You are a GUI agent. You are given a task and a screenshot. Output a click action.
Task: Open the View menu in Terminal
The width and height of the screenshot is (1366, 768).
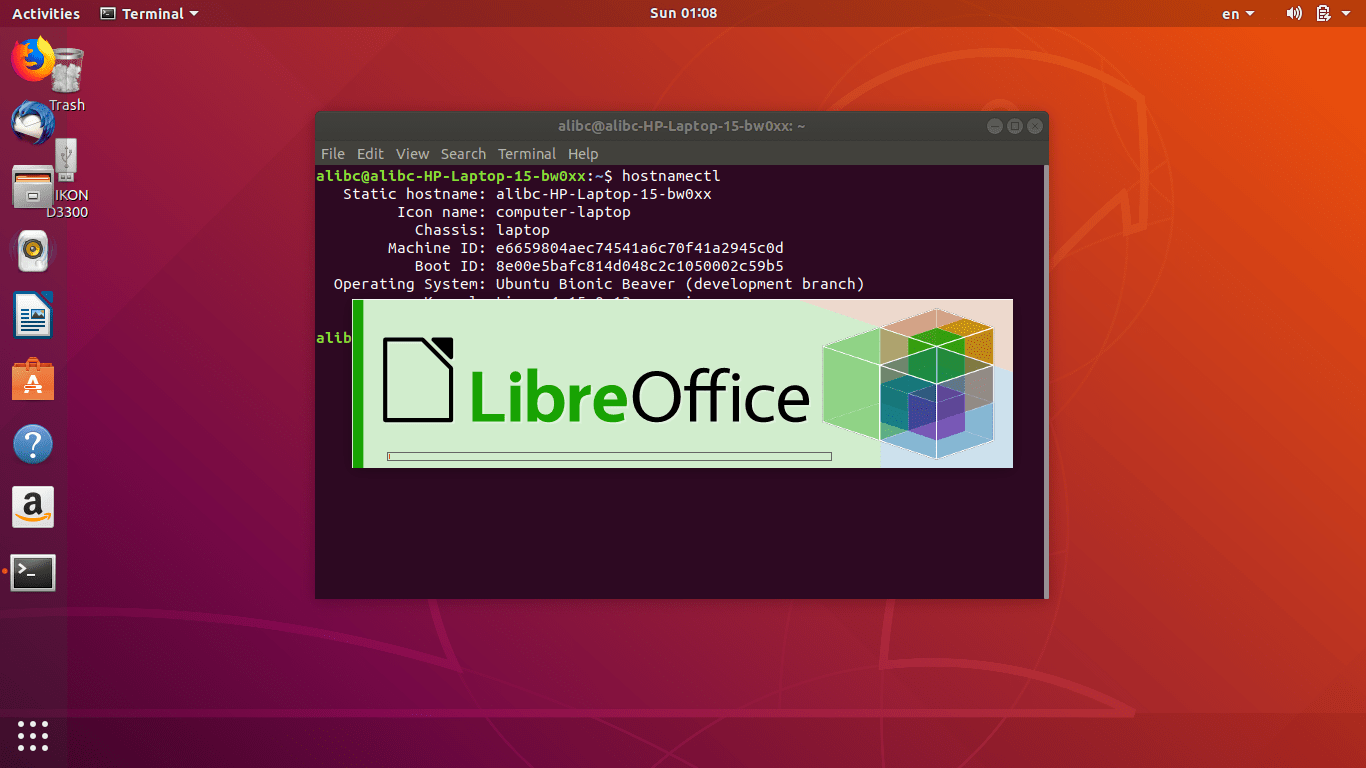point(412,154)
